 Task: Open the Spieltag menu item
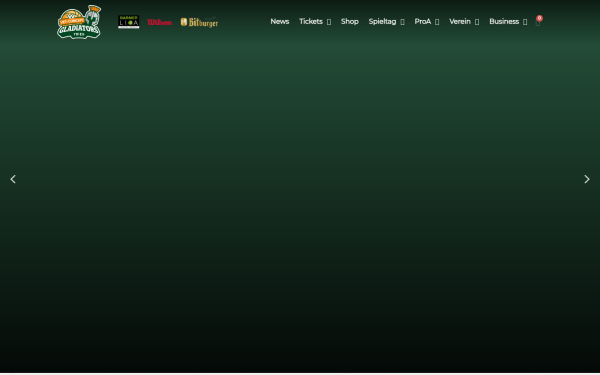click(382, 21)
